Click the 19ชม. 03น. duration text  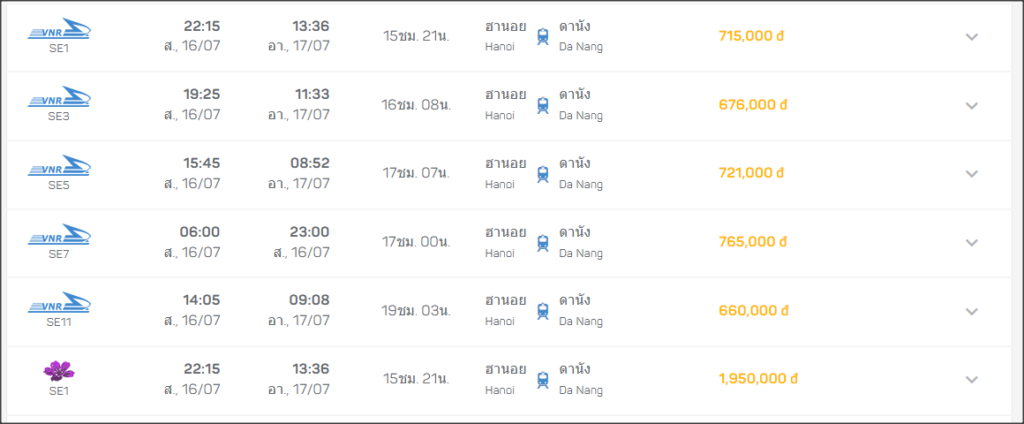417,310
